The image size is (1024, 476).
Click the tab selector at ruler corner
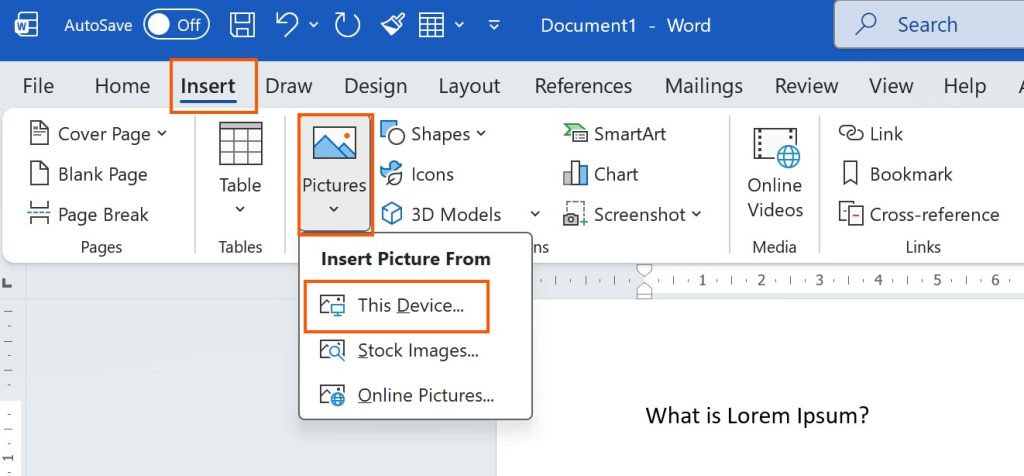[7, 283]
